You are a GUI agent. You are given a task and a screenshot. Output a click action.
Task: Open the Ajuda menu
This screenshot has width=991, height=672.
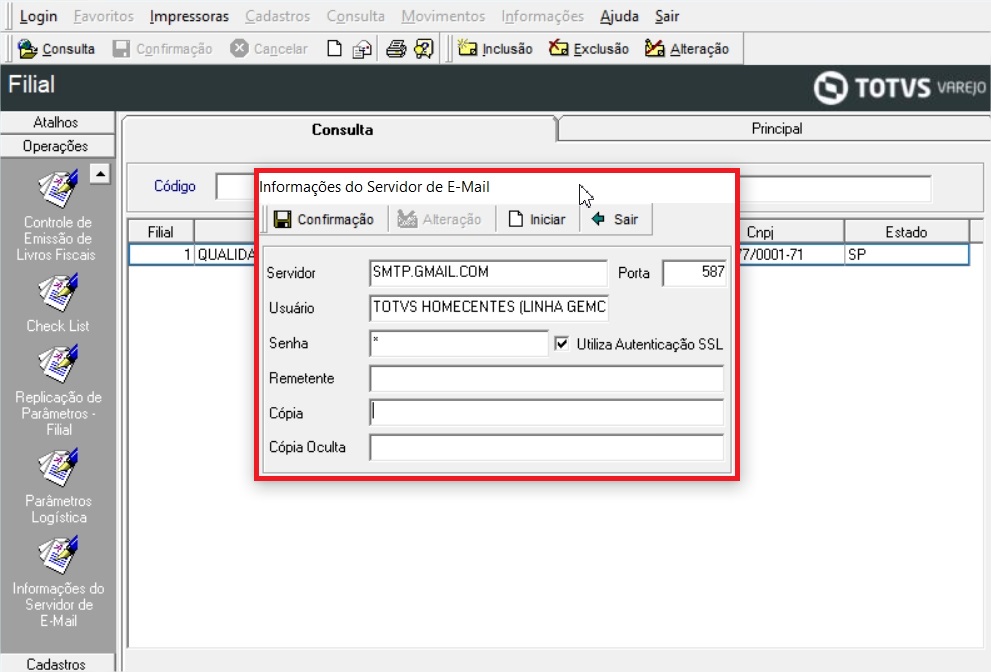coord(619,16)
